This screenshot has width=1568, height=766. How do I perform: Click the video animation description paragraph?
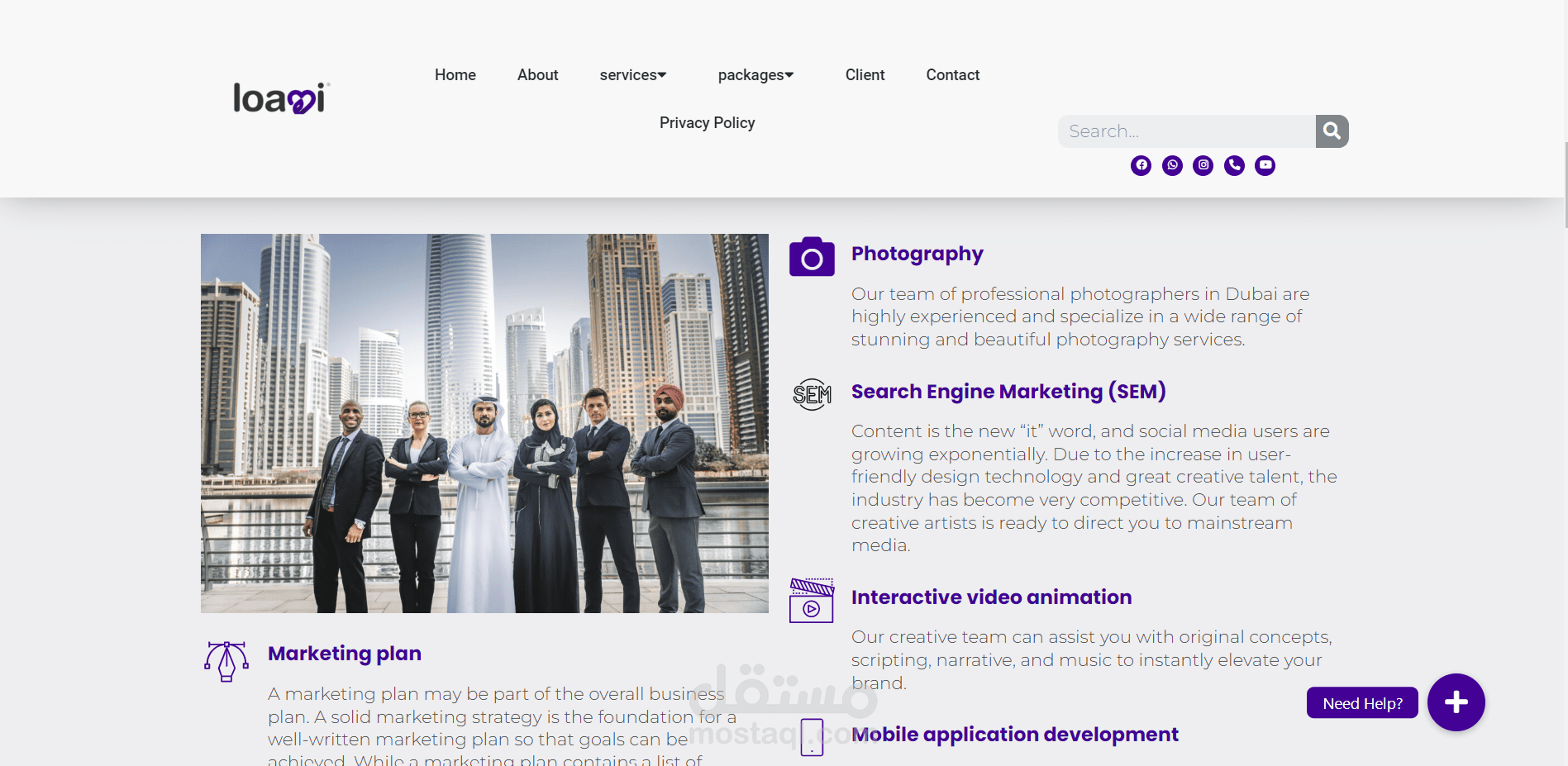[x=1092, y=660]
